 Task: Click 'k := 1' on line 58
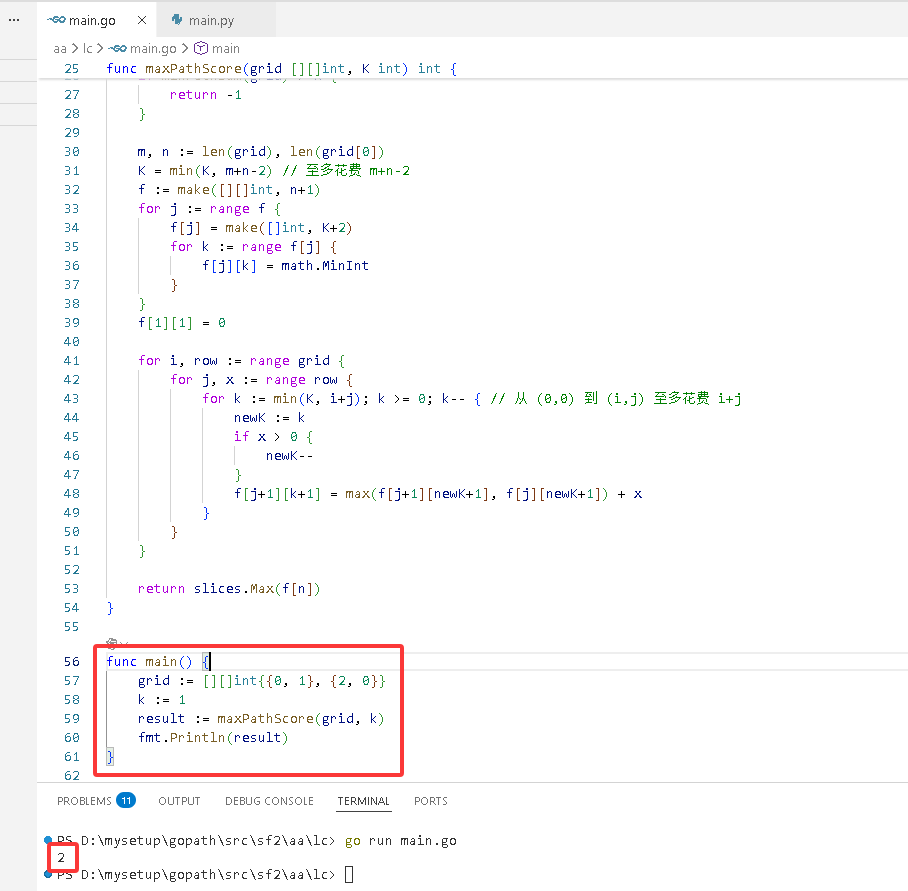coord(162,700)
